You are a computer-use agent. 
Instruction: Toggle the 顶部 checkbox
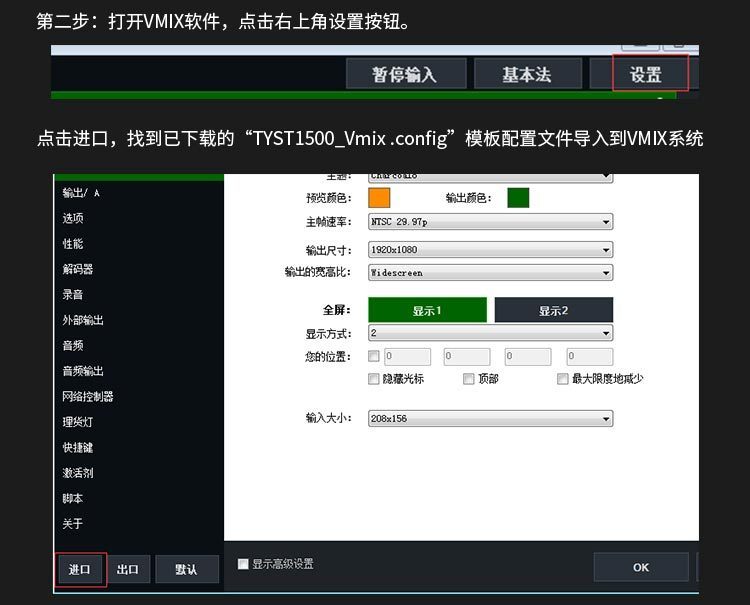point(469,379)
